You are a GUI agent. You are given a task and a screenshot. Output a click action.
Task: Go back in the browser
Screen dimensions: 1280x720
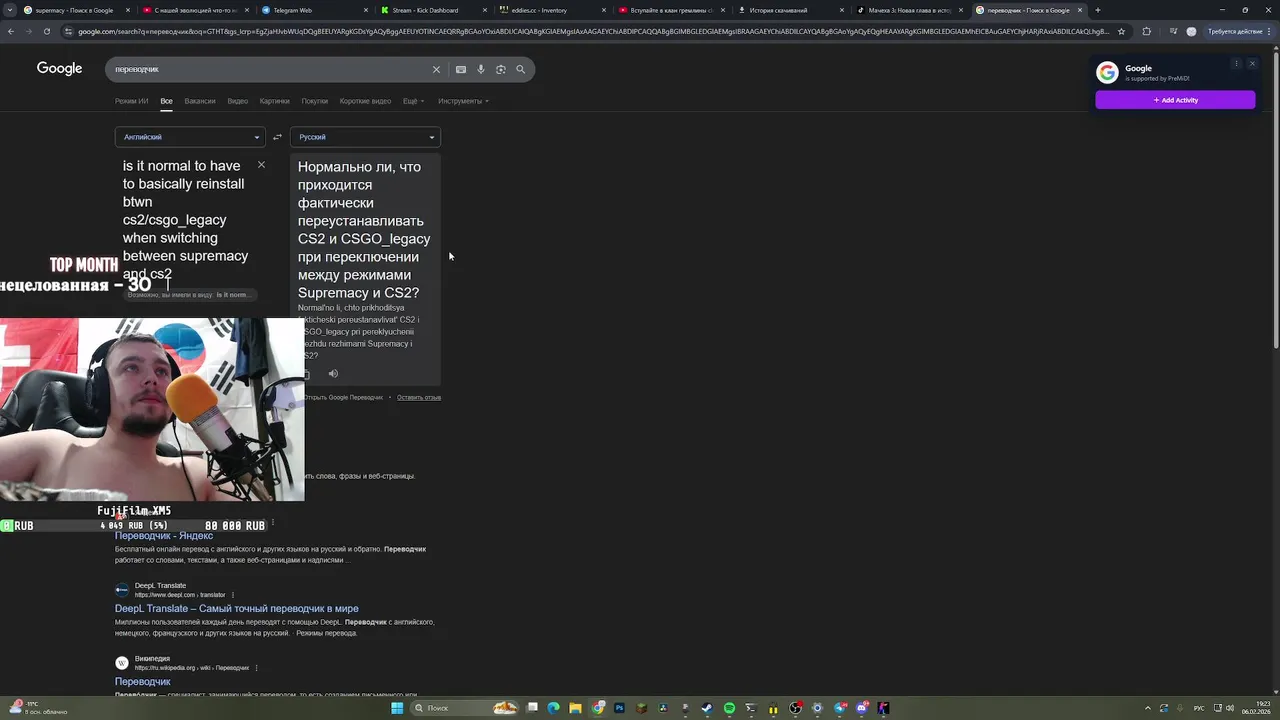point(11,31)
